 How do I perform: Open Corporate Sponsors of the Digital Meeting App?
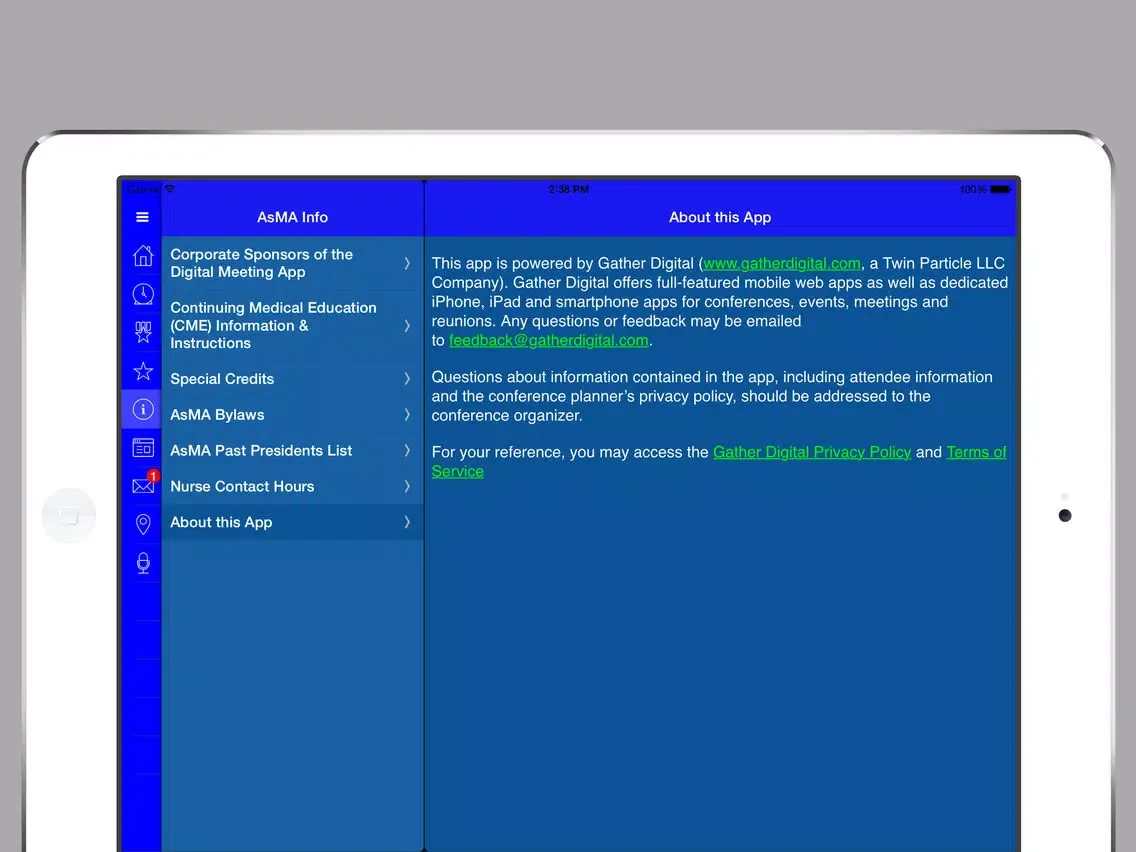[x=292, y=263]
